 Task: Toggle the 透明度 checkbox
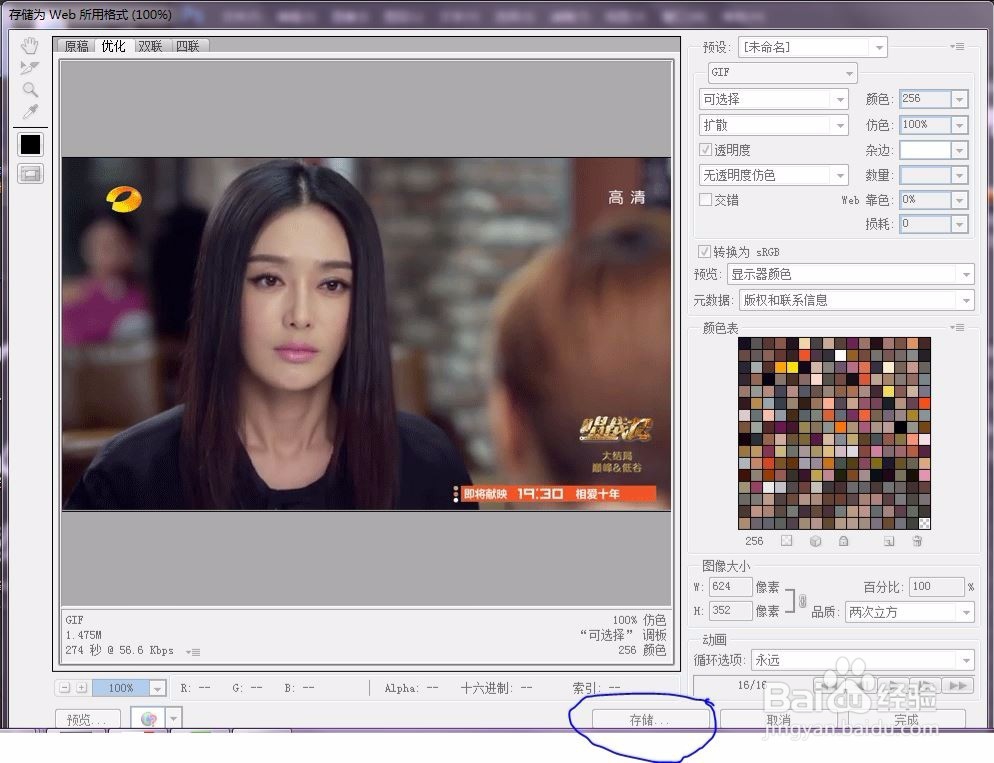click(x=705, y=150)
